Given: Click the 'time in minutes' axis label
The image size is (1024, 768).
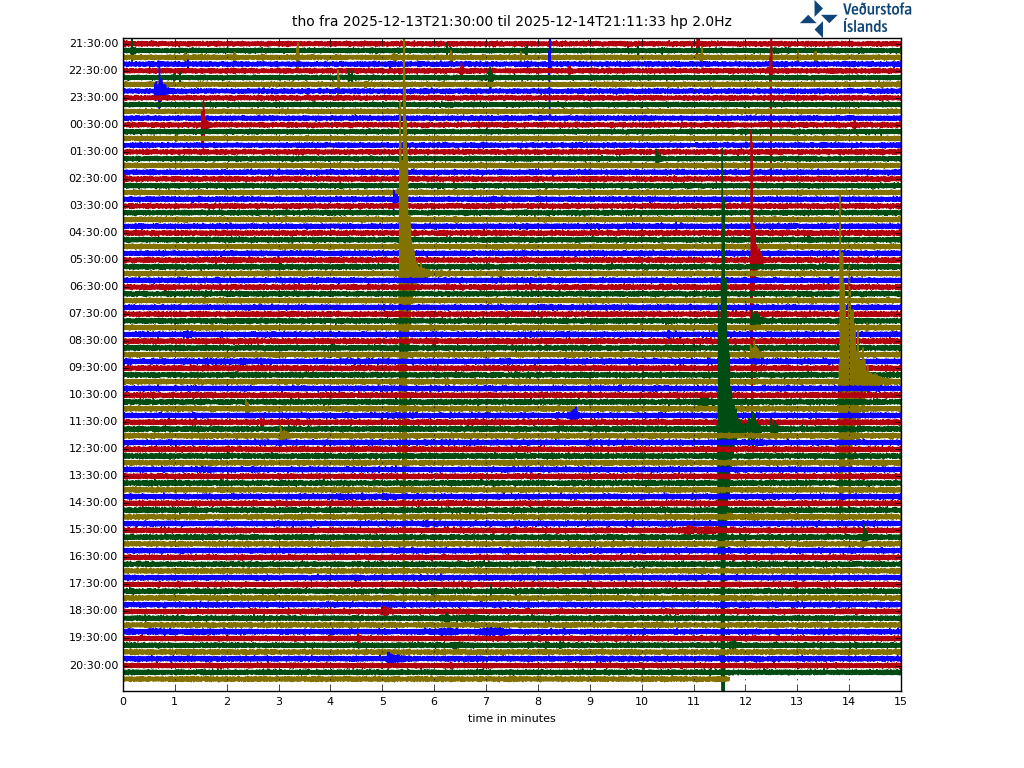Looking at the screenshot, I should [x=511, y=718].
